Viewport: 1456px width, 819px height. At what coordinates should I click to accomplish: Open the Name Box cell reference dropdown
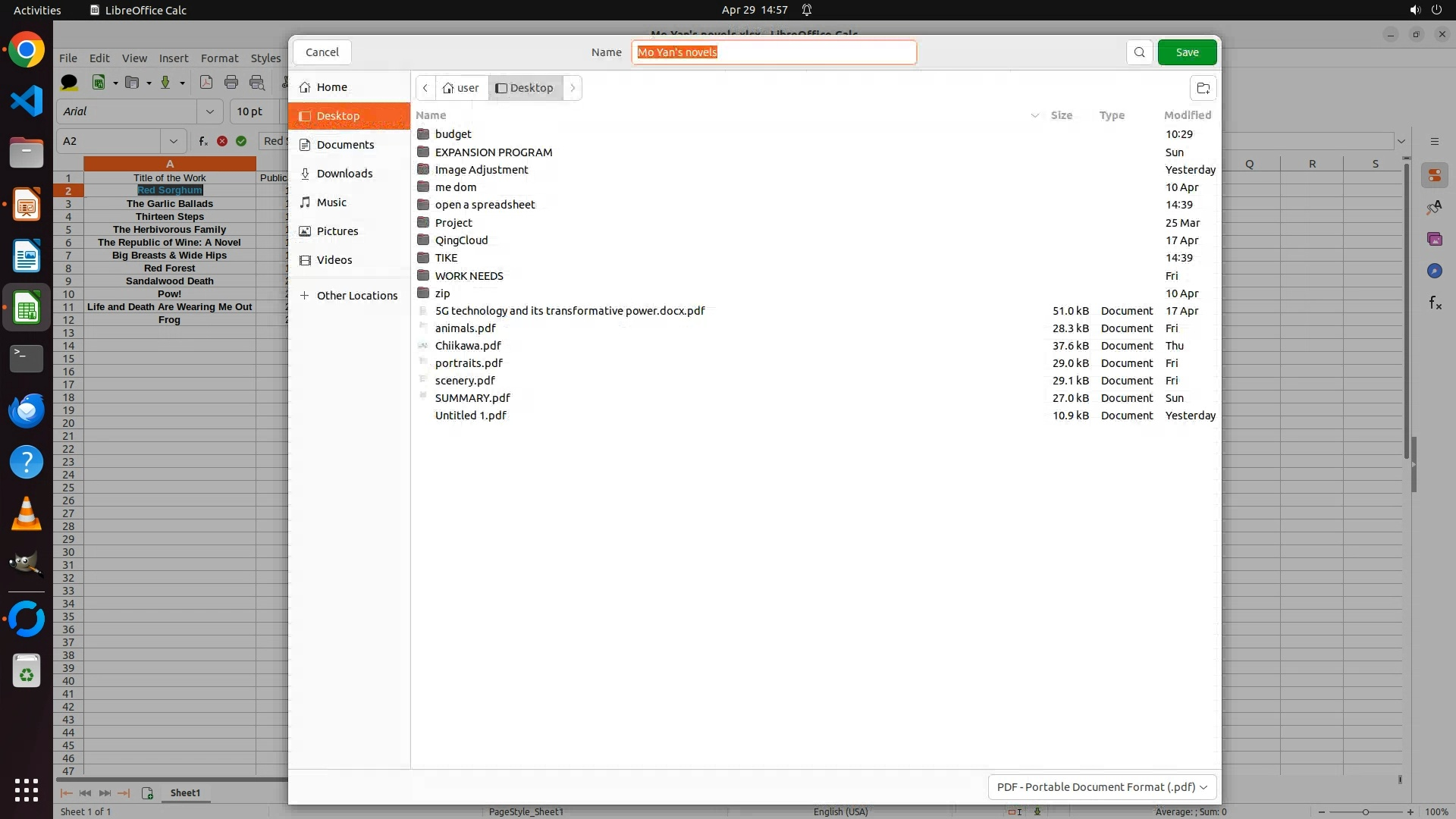[x=174, y=141]
